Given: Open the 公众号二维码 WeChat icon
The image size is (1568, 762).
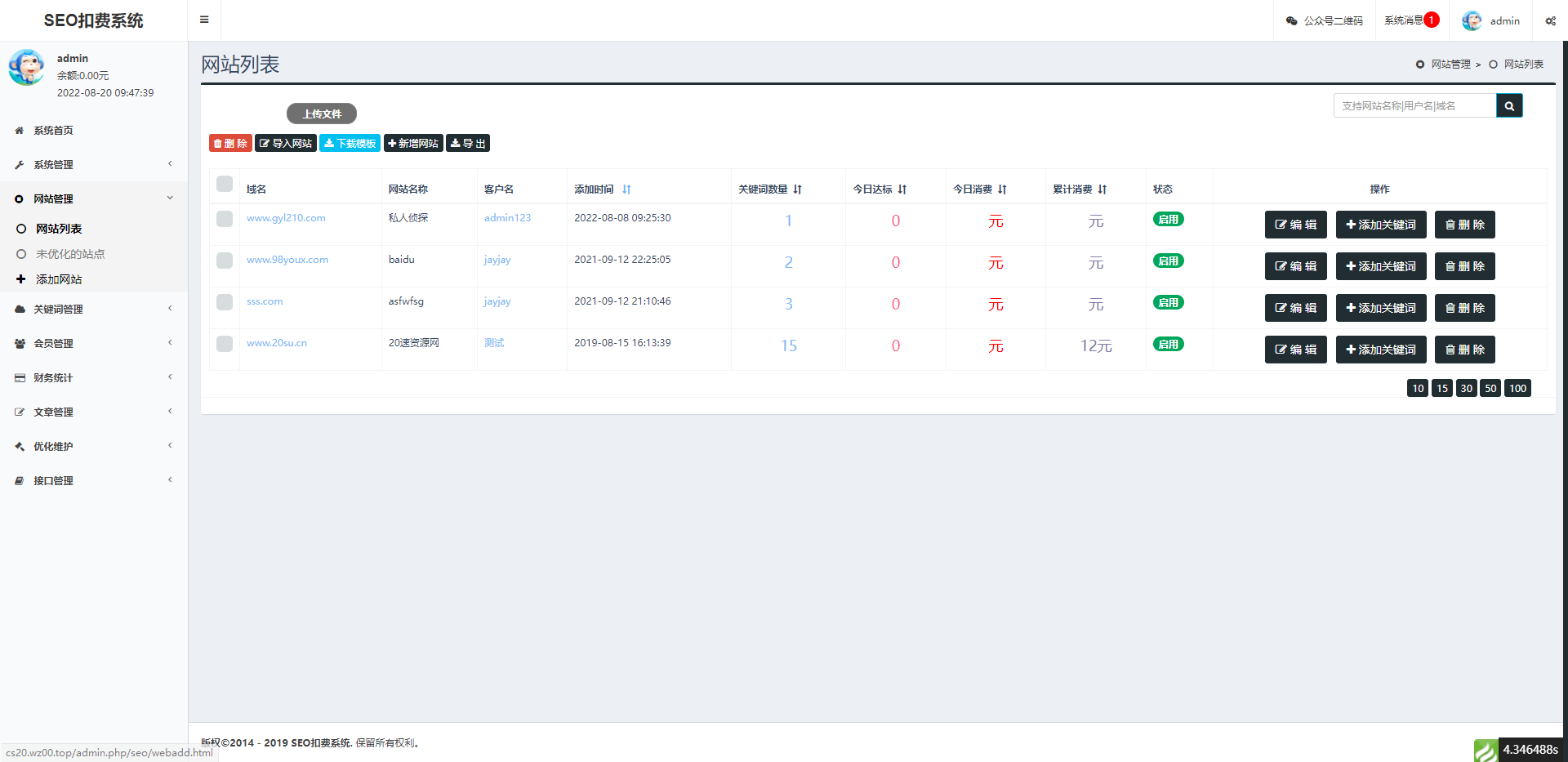Looking at the screenshot, I should pyautogui.click(x=1291, y=20).
